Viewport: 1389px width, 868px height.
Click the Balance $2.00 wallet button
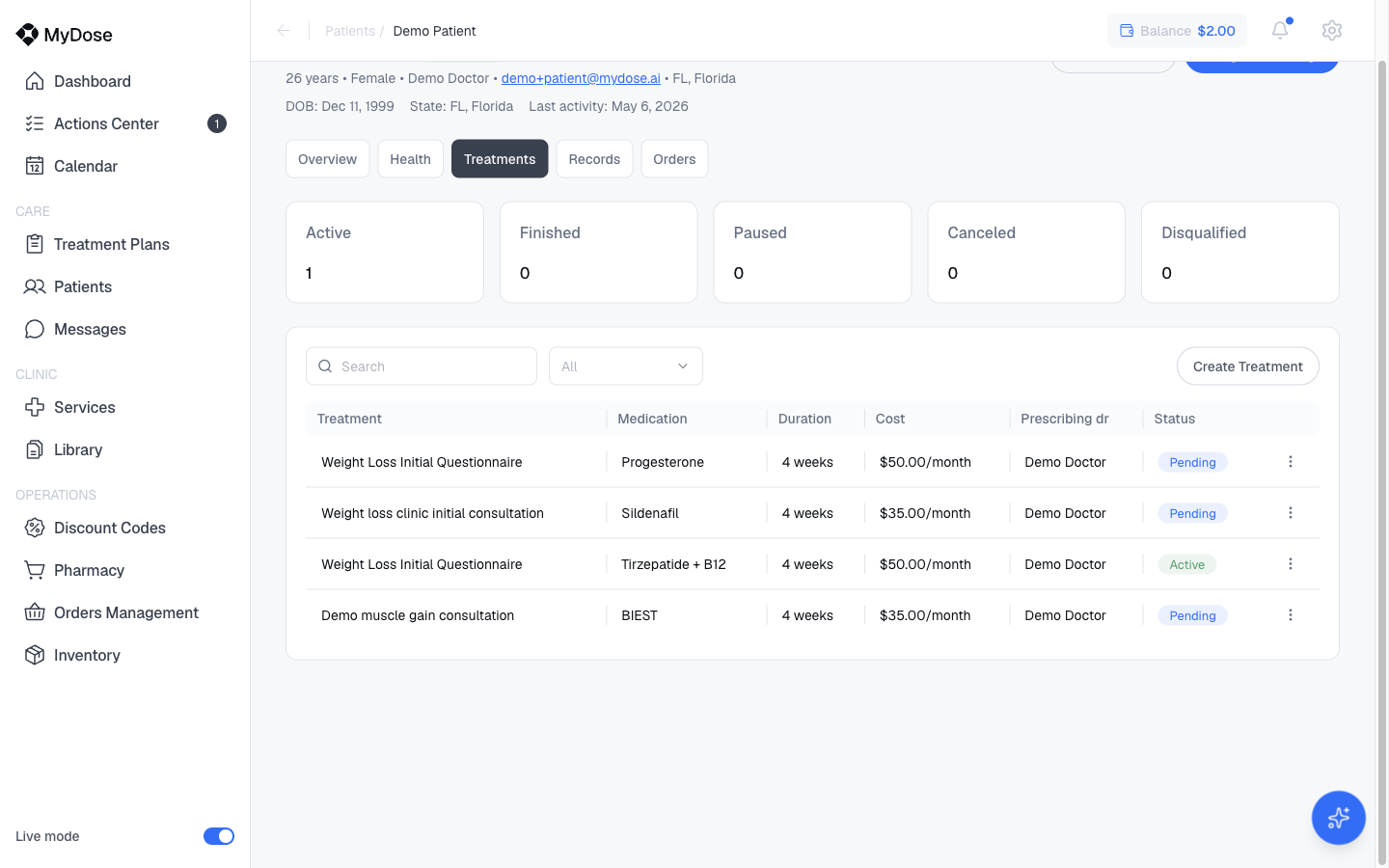(x=1177, y=31)
